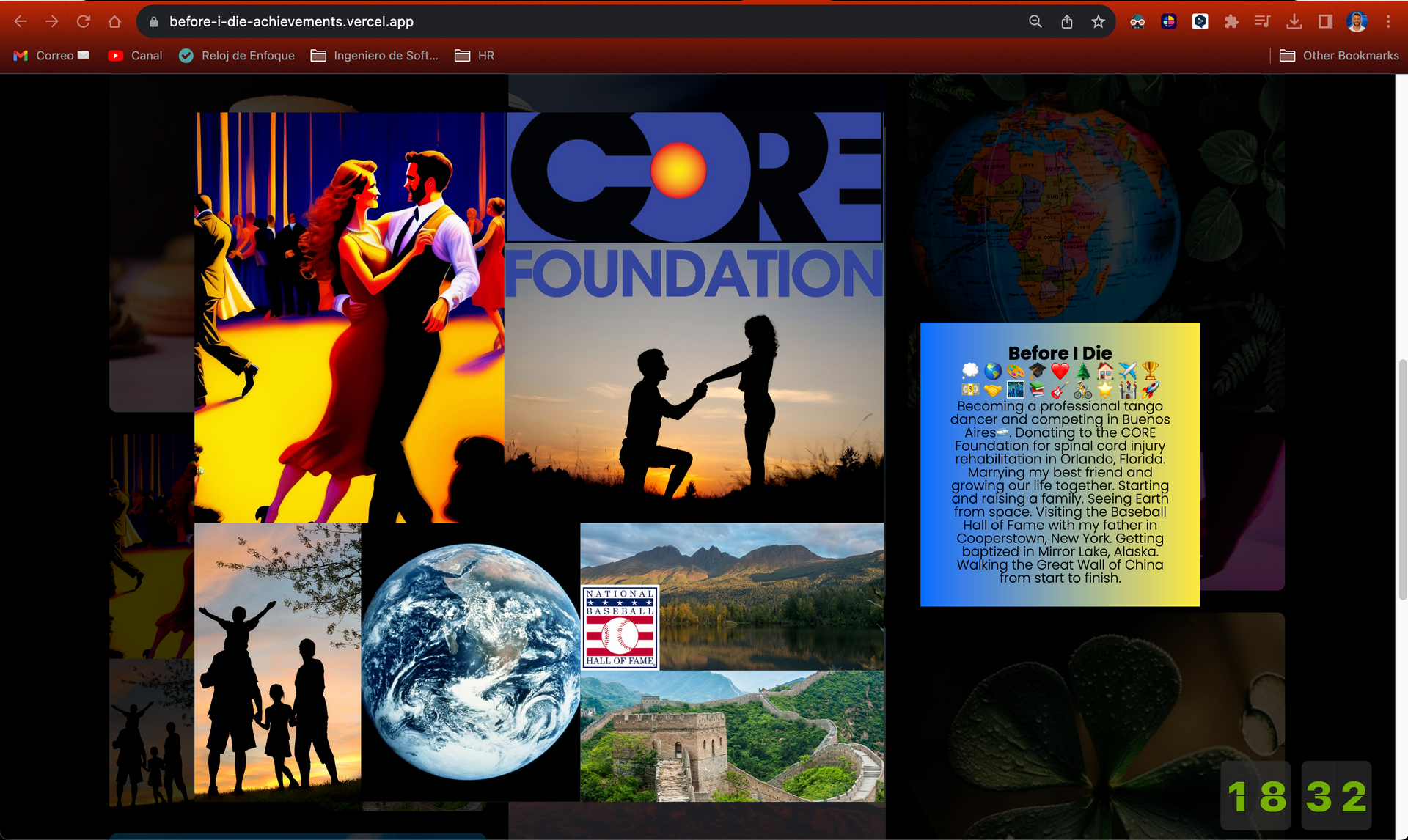The height and width of the screenshot is (840, 1408).
Task: Select the sunset proposal silhouette image
Action: (694, 410)
